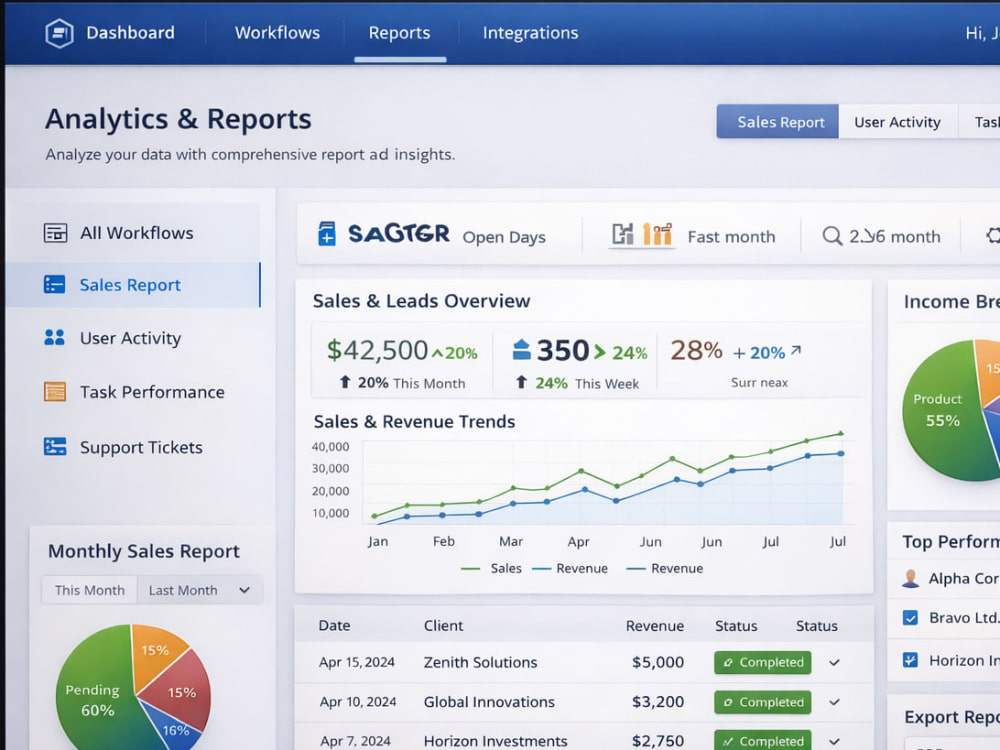The height and width of the screenshot is (750, 1000).
Task: Toggle the Bravo Ltd. checkbox
Action: coord(910,617)
